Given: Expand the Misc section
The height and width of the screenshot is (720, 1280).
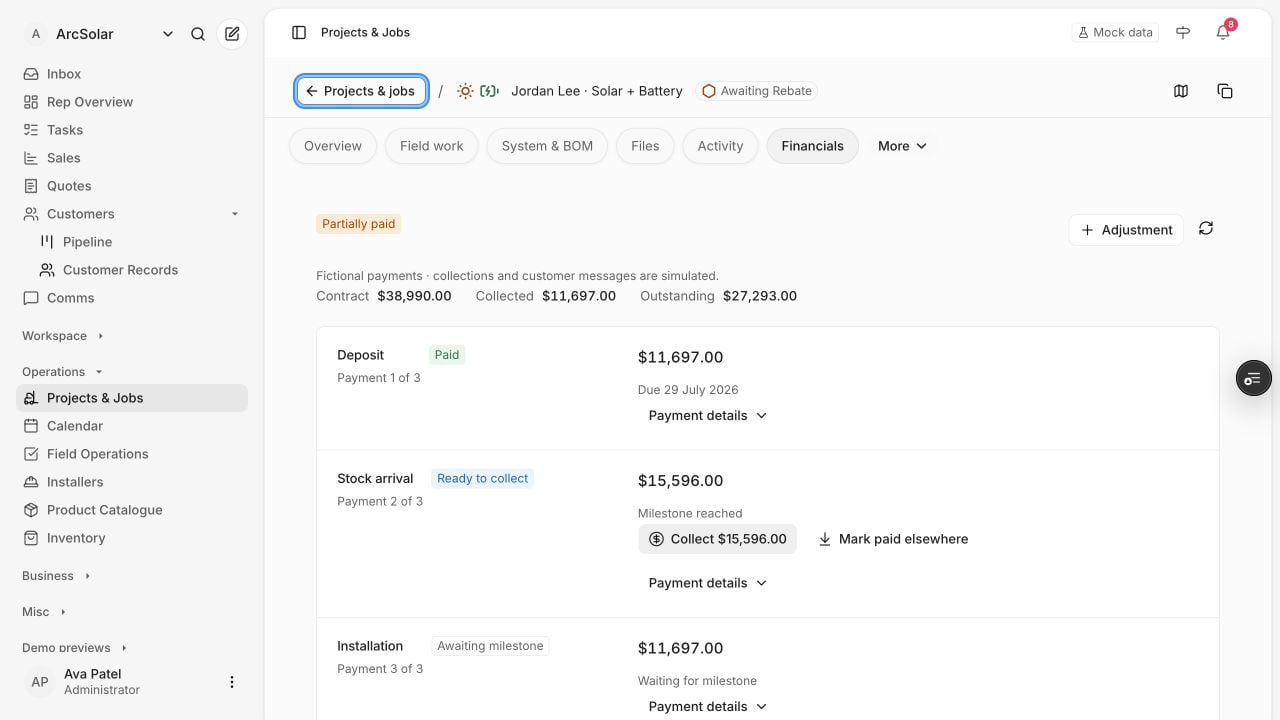Looking at the screenshot, I should pos(44,612).
